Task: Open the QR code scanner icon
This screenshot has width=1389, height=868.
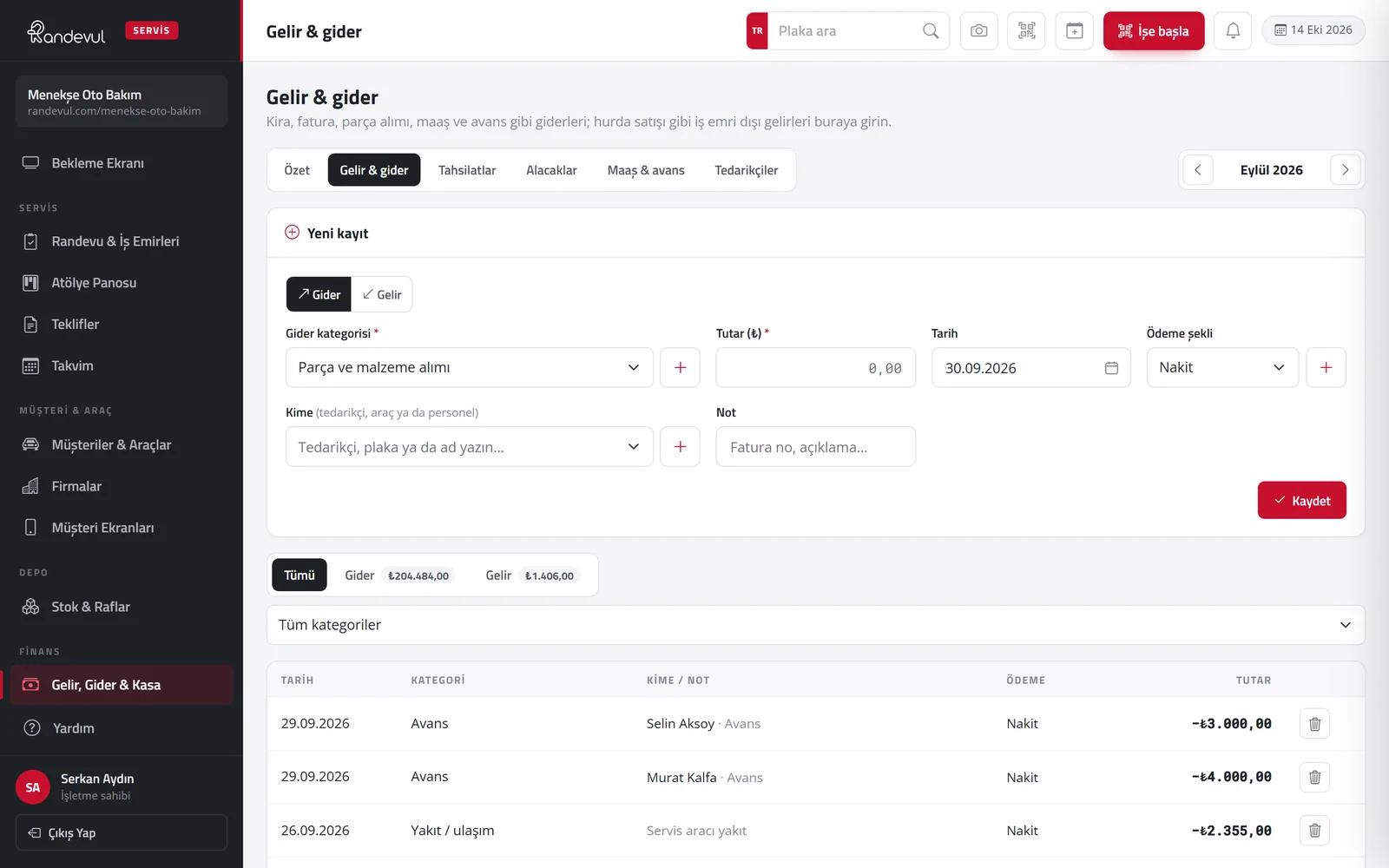Action: click(x=1026, y=31)
